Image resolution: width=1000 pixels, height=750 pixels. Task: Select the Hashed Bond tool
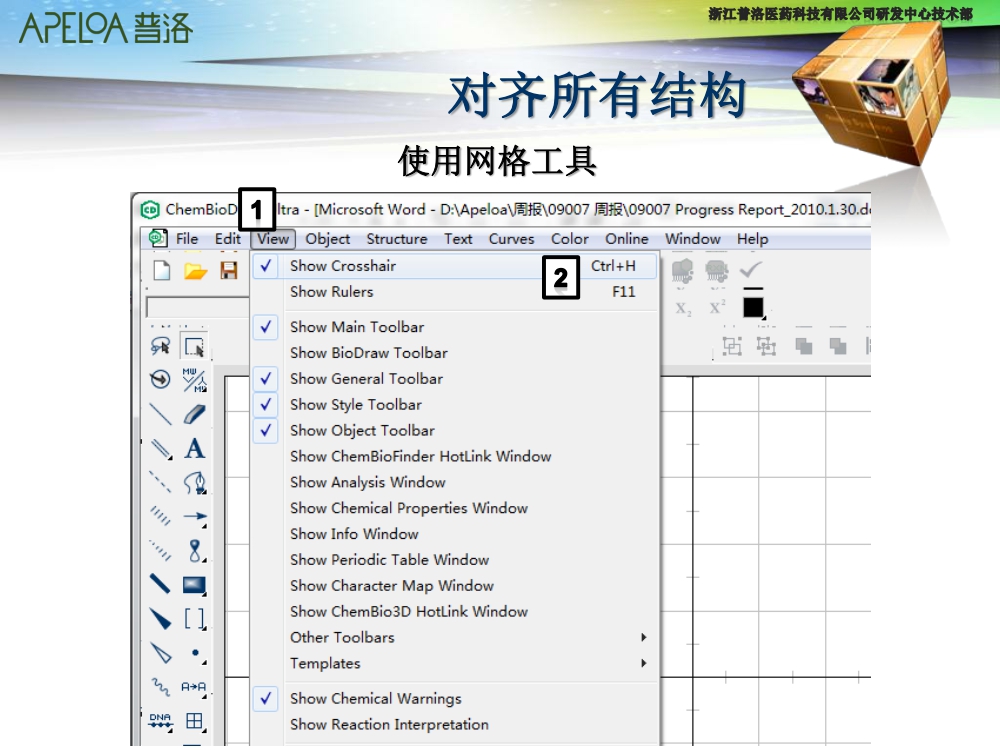click(x=160, y=517)
